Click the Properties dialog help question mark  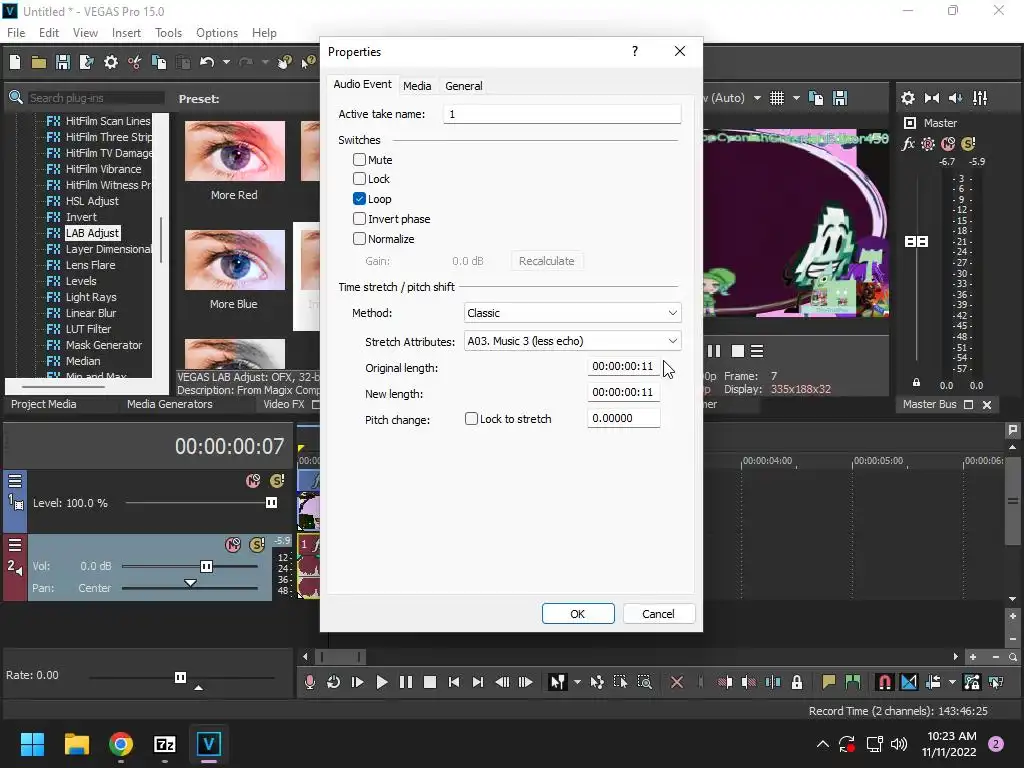(x=635, y=51)
